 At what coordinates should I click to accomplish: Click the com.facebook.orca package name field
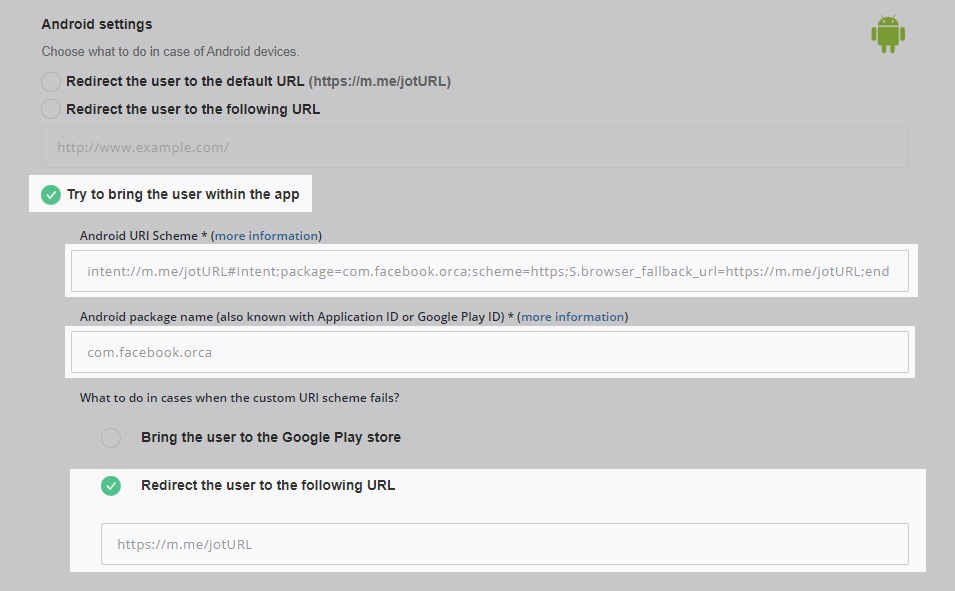[490, 352]
